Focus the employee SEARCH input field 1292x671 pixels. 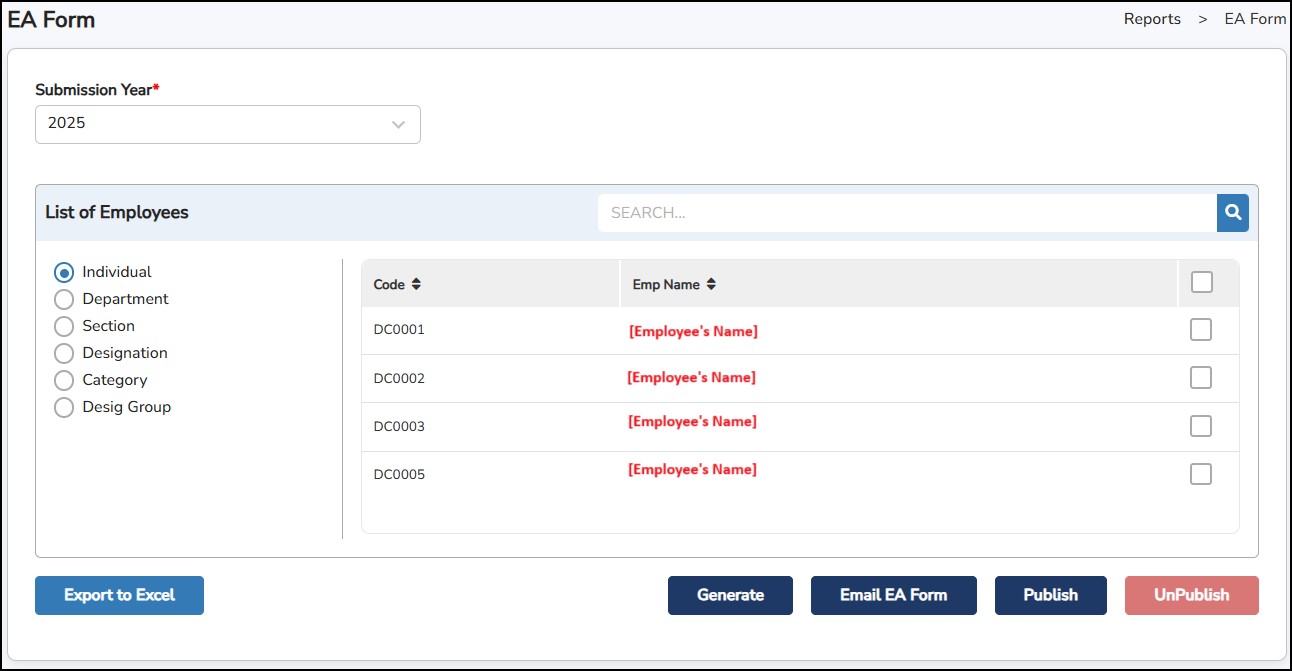tap(906, 212)
